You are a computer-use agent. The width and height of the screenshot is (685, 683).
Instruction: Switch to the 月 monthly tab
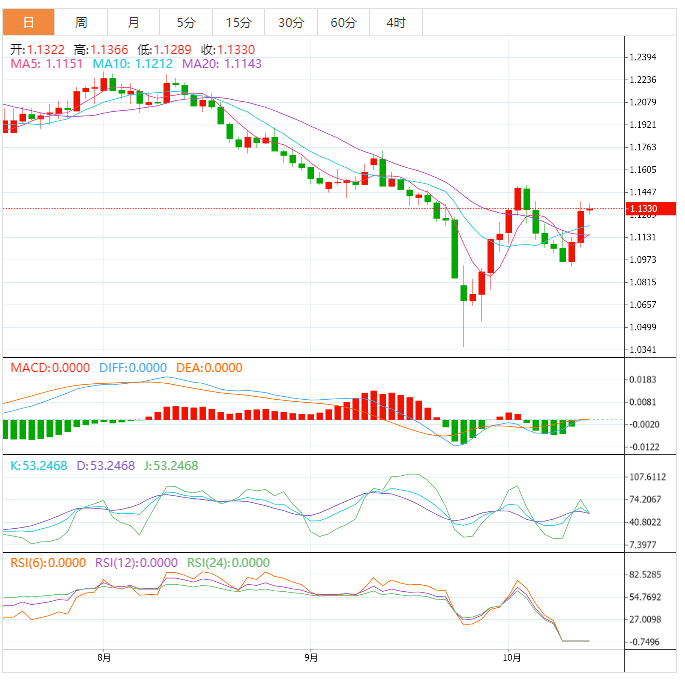pos(134,22)
